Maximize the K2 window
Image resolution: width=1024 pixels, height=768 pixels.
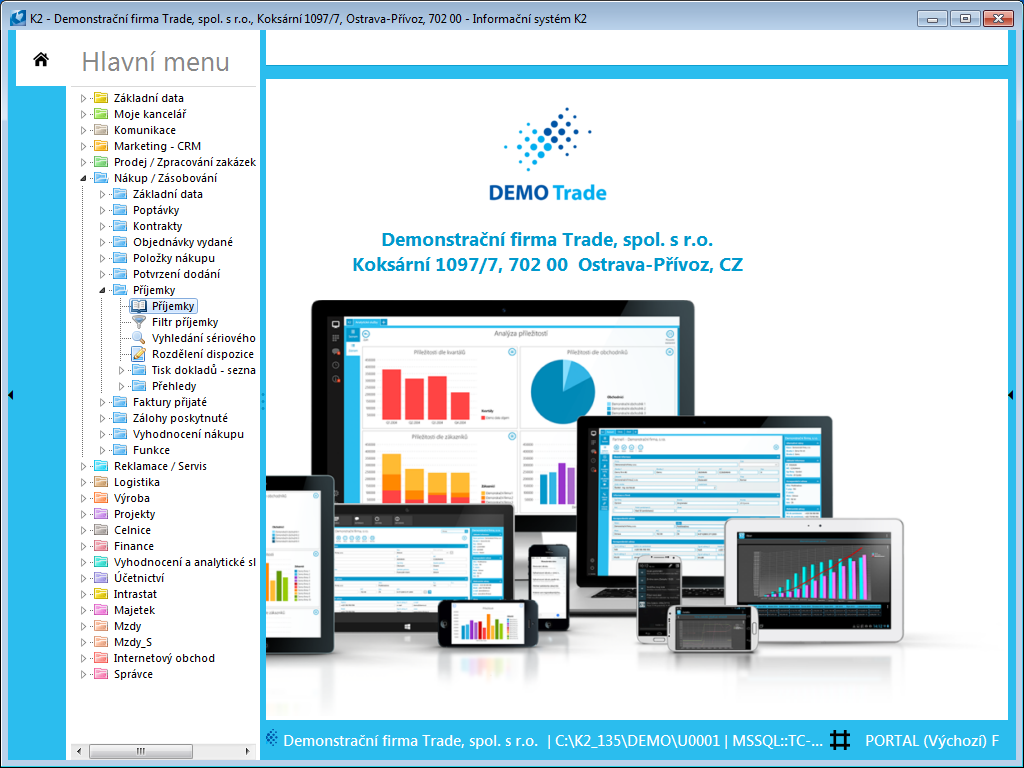(x=965, y=19)
